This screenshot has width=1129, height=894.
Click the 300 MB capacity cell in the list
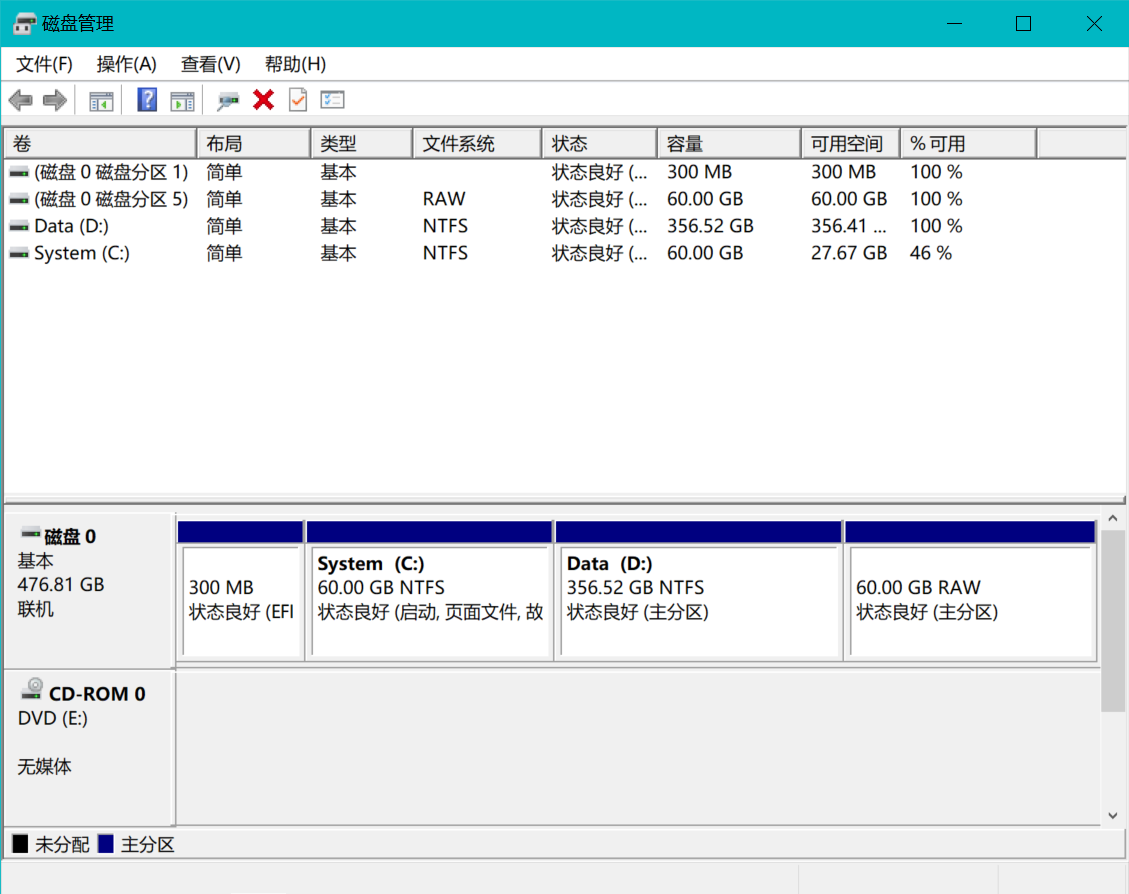point(699,172)
